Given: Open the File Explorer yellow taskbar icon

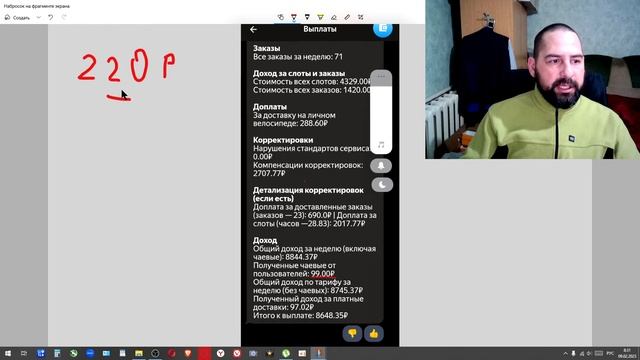Looking at the screenshot, I should (x=139, y=353).
